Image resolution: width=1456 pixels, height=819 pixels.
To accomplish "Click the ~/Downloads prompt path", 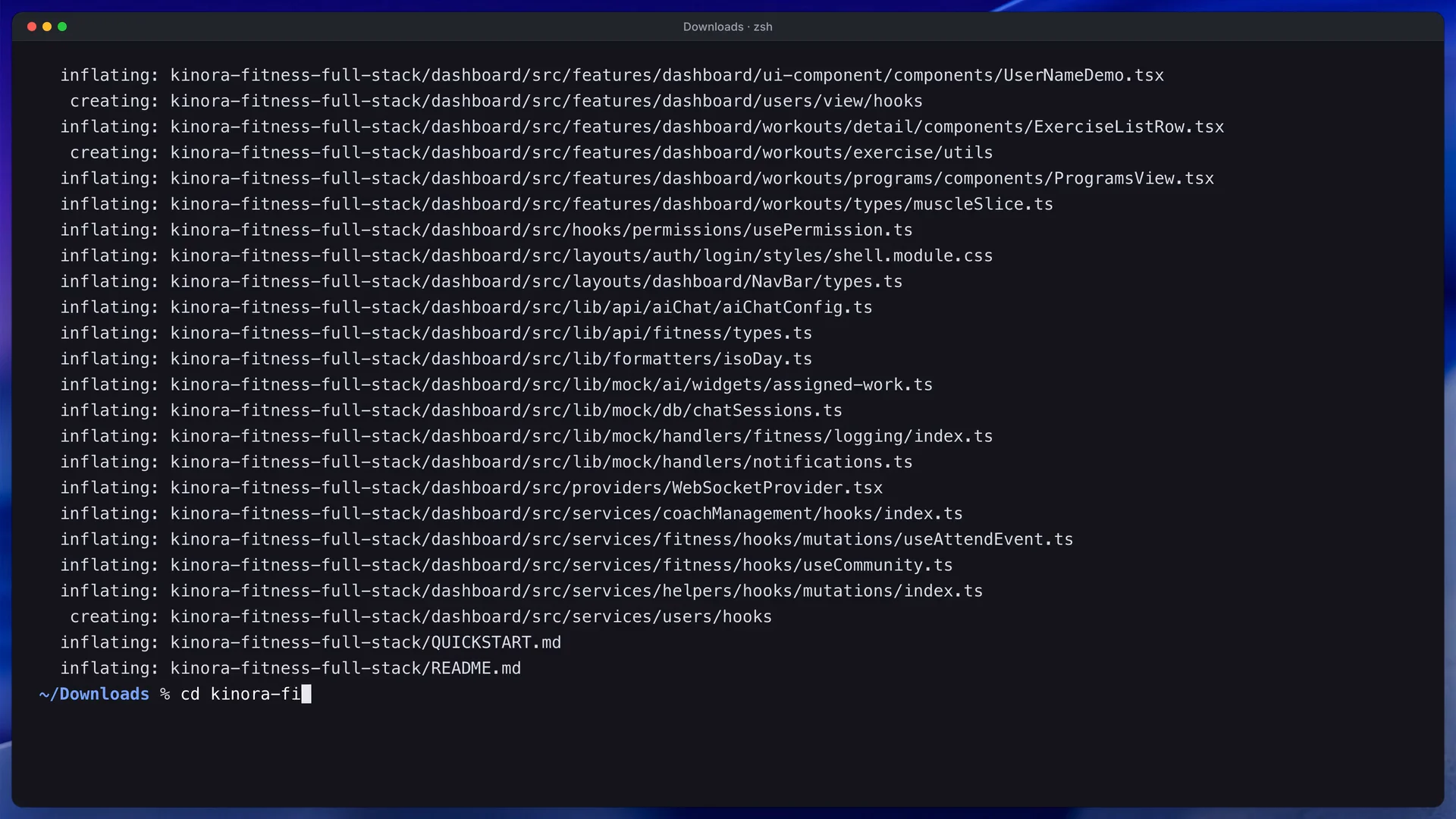I will pyautogui.click(x=94, y=694).
